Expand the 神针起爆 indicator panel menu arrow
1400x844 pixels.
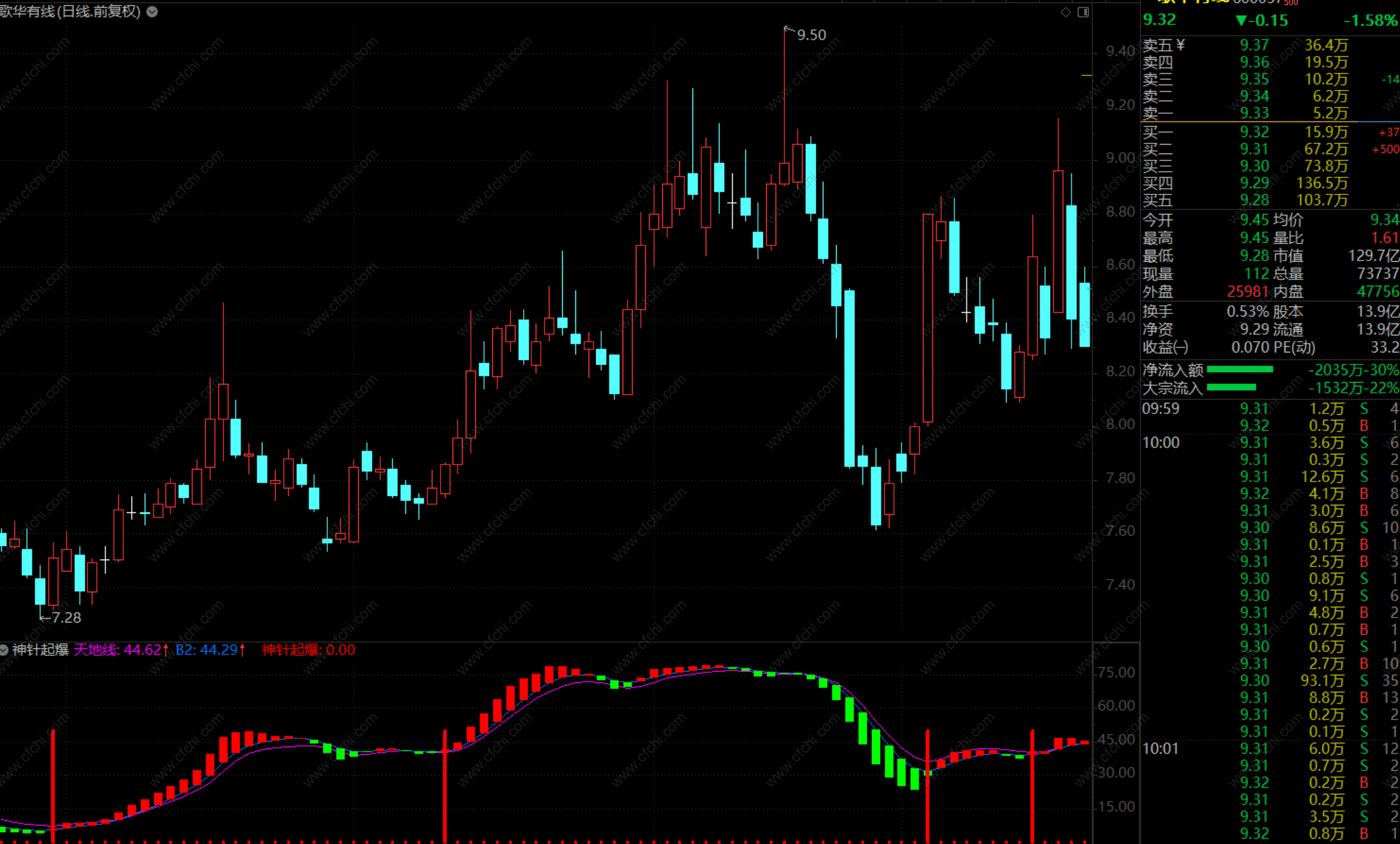4,650
